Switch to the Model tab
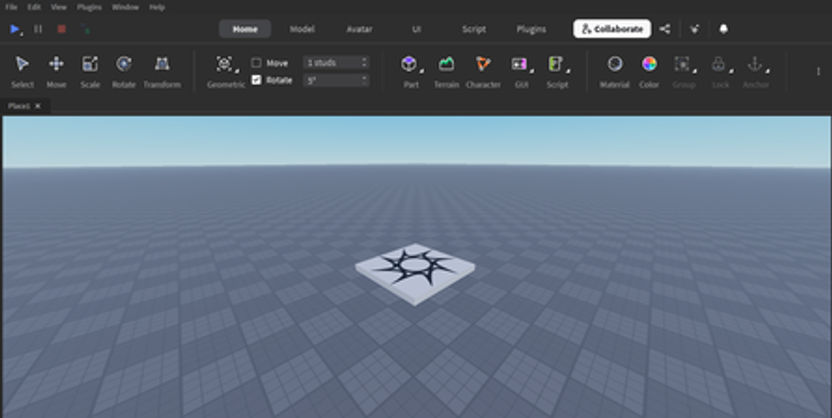The image size is (832, 418). click(x=302, y=29)
